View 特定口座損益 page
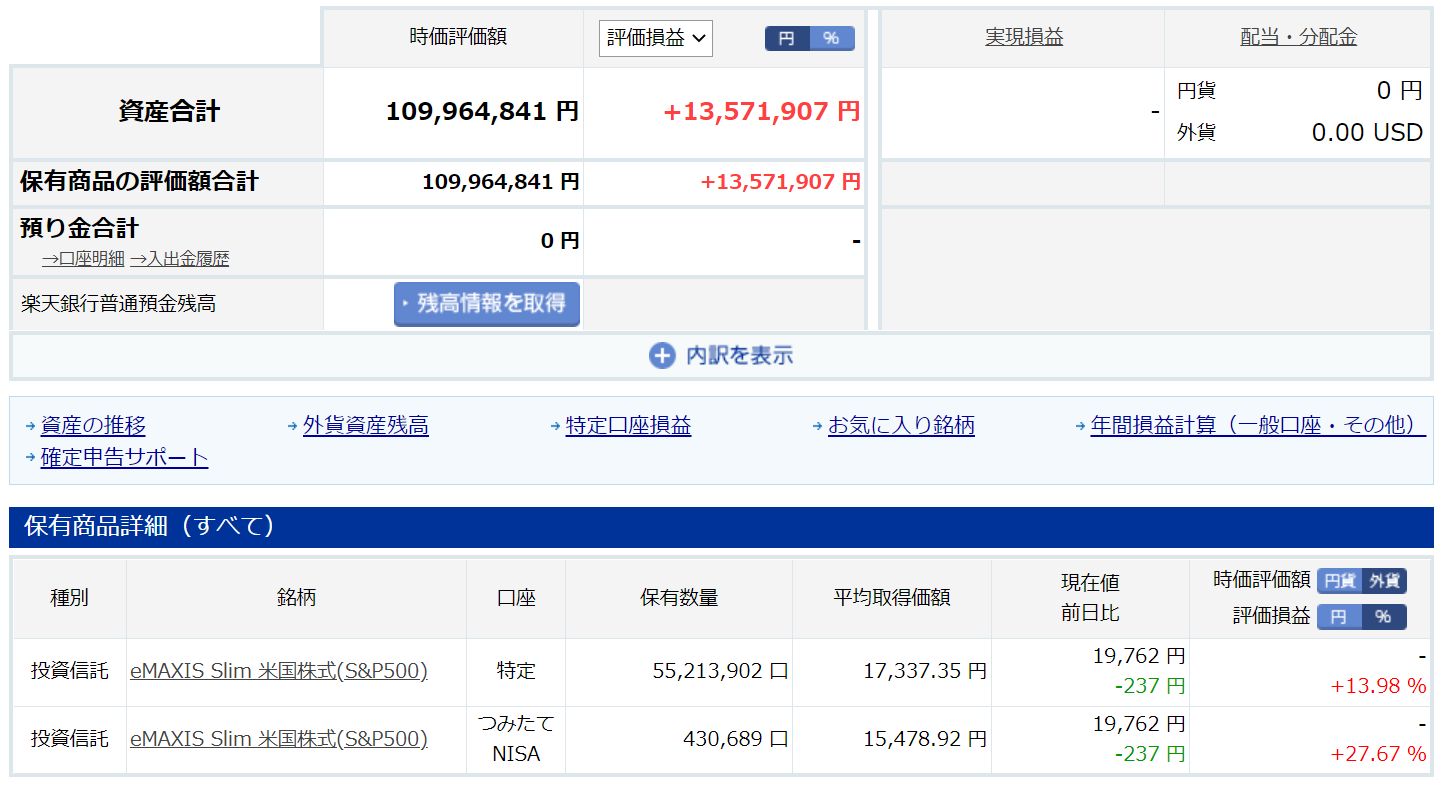The height and width of the screenshot is (787, 1447). [628, 425]
